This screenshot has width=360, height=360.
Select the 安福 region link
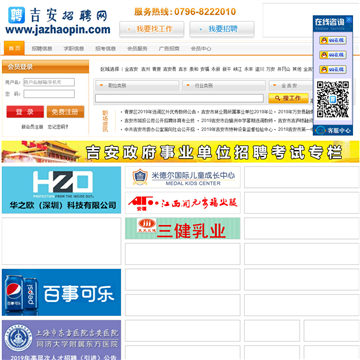[205, 69]
